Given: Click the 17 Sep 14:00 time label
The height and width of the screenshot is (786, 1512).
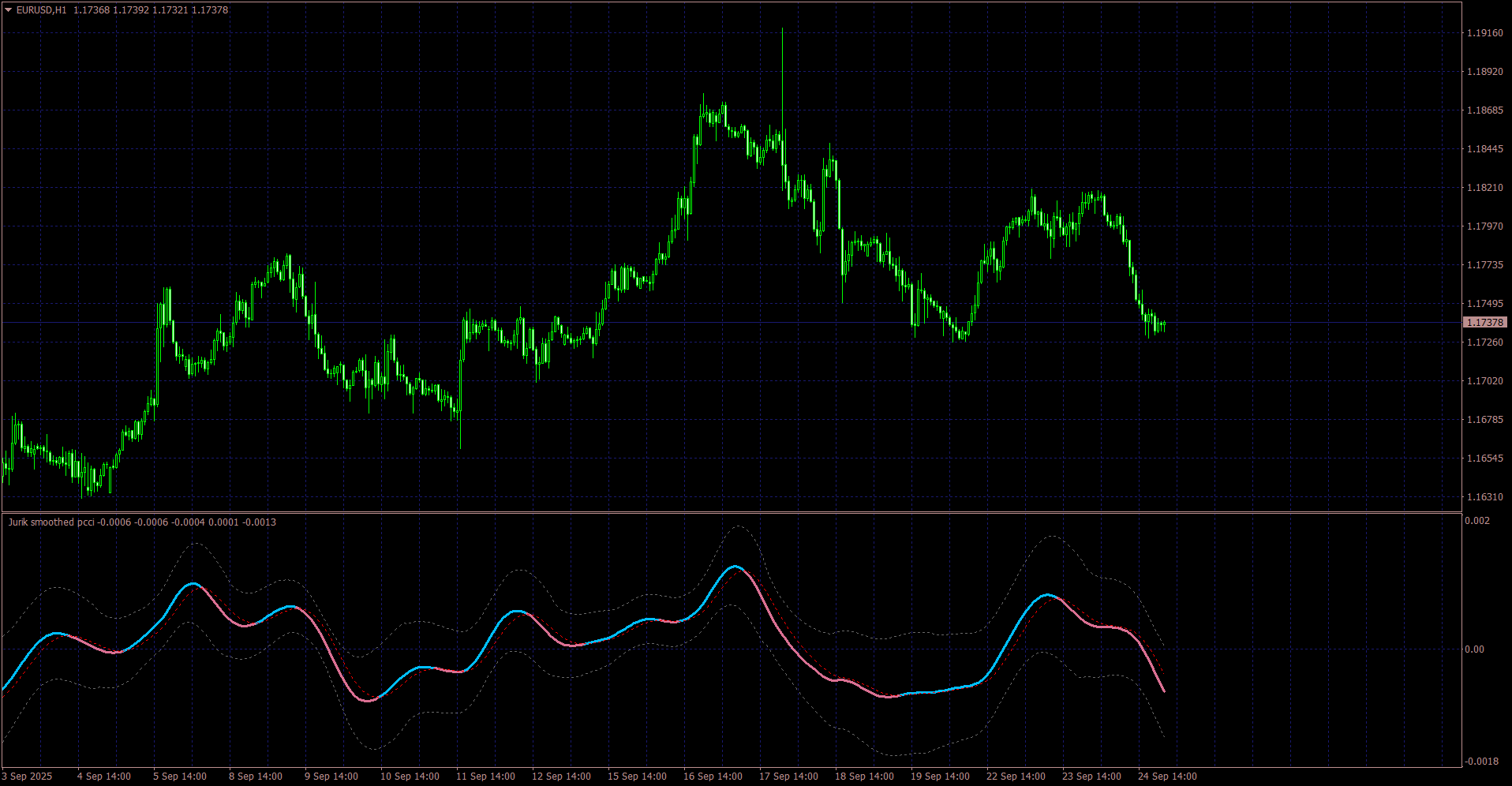Looking at the screenshot, I should [788, 777].
